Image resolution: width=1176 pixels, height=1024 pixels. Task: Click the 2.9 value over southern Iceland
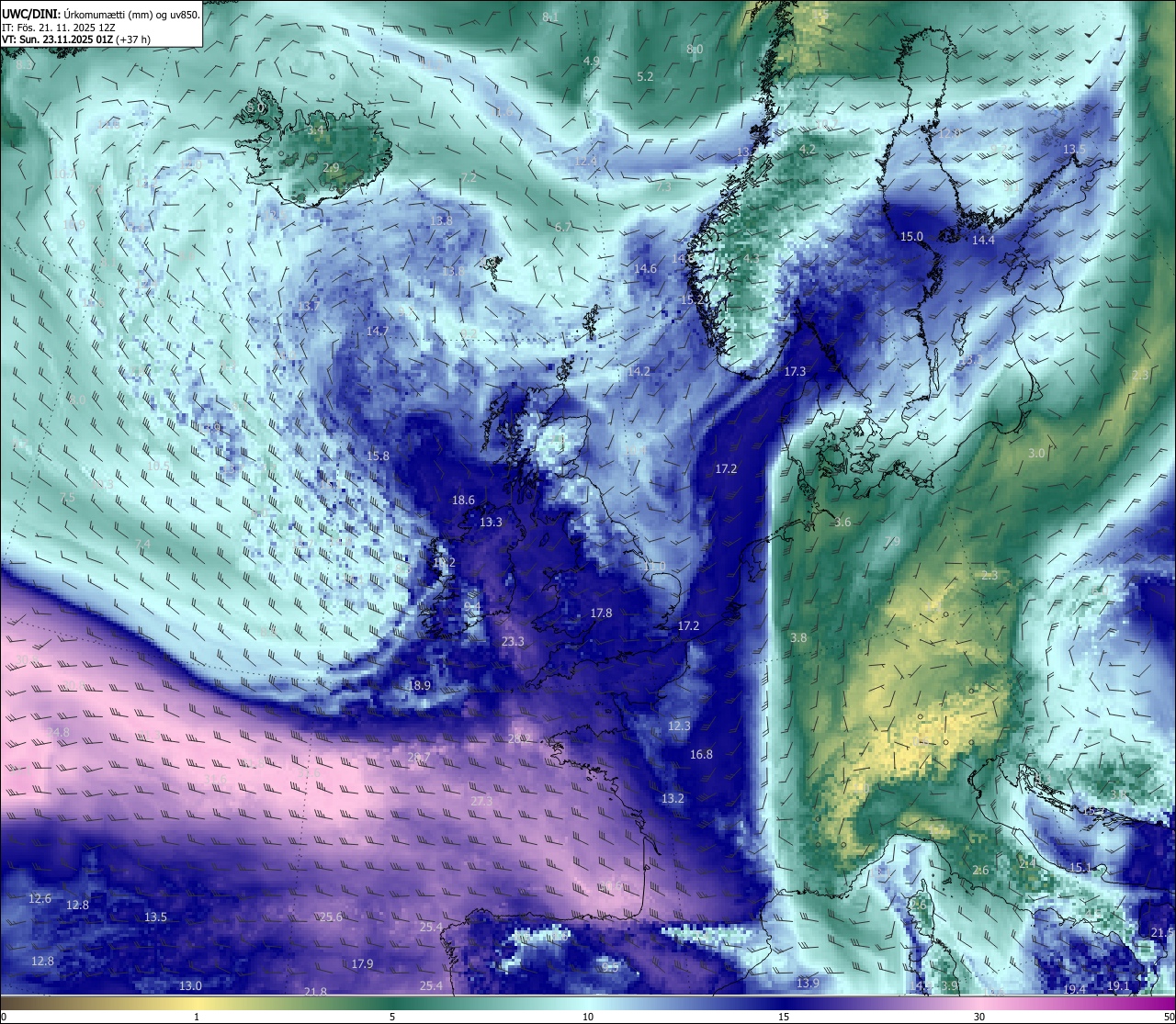click(331, 167)
